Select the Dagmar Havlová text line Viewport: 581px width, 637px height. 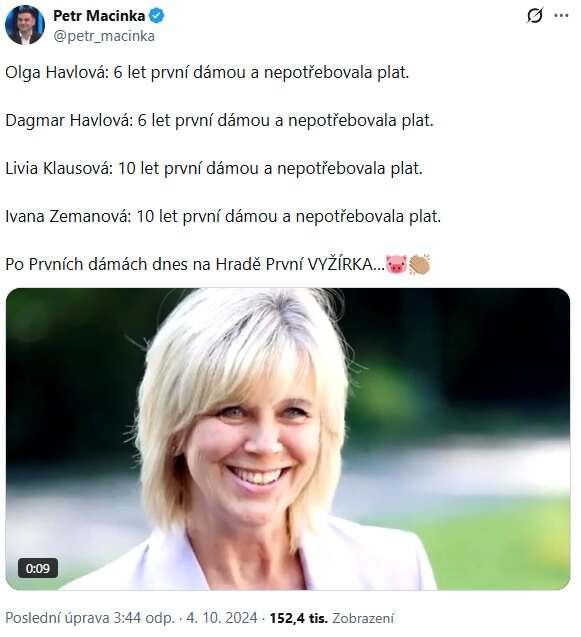(x=219, y=121)
